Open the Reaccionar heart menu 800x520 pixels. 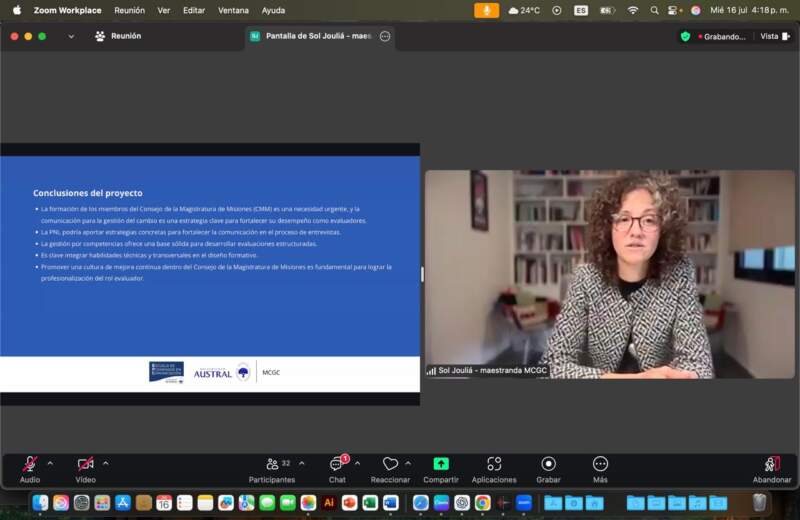point(390,469)
